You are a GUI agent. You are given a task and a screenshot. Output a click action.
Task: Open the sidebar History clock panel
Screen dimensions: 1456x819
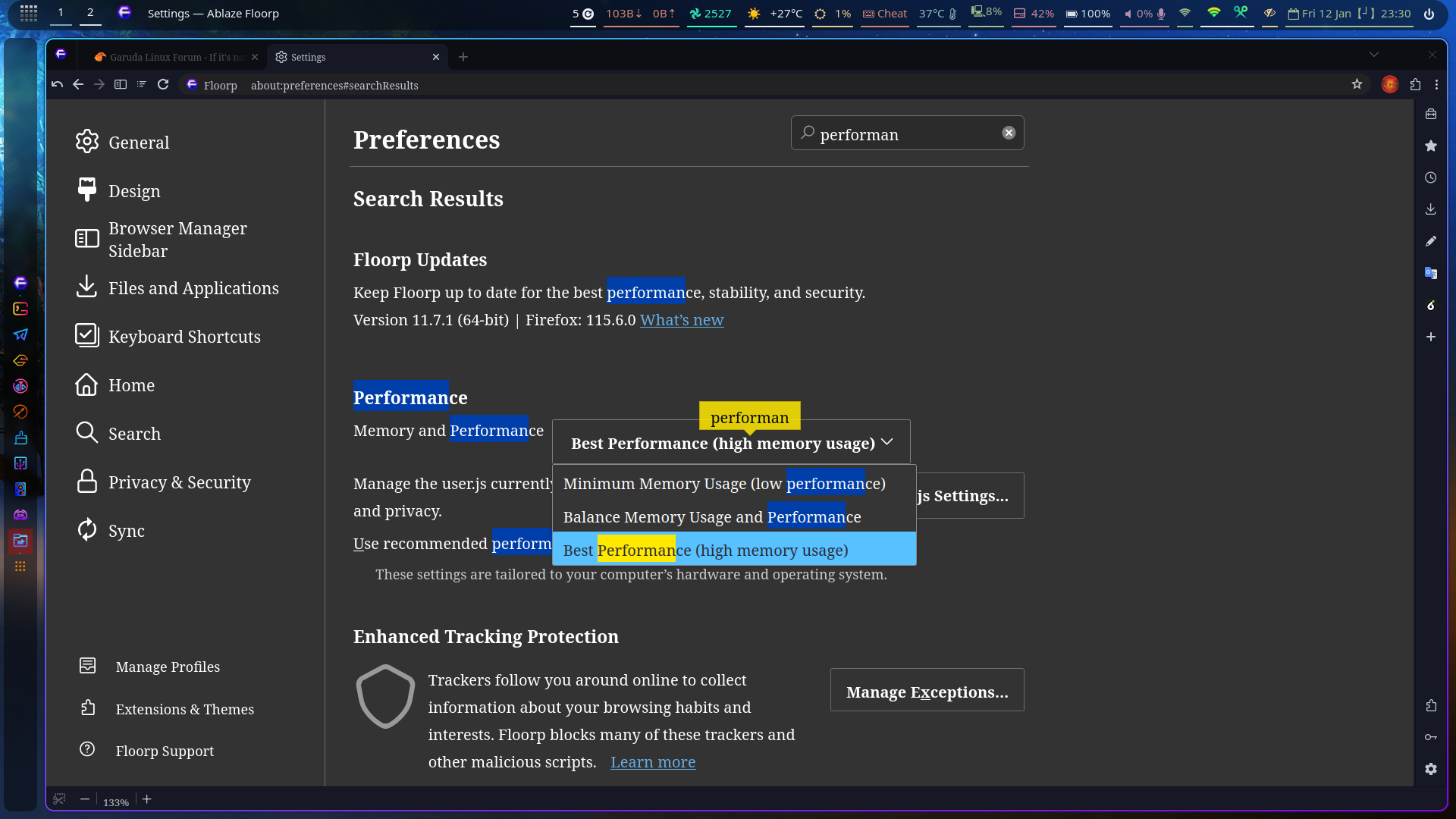(x=1430, y=177)
